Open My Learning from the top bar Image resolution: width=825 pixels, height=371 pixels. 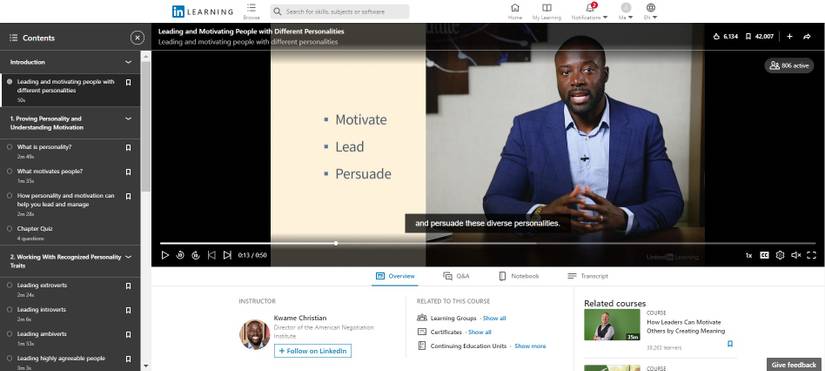(x=547, y=11)
